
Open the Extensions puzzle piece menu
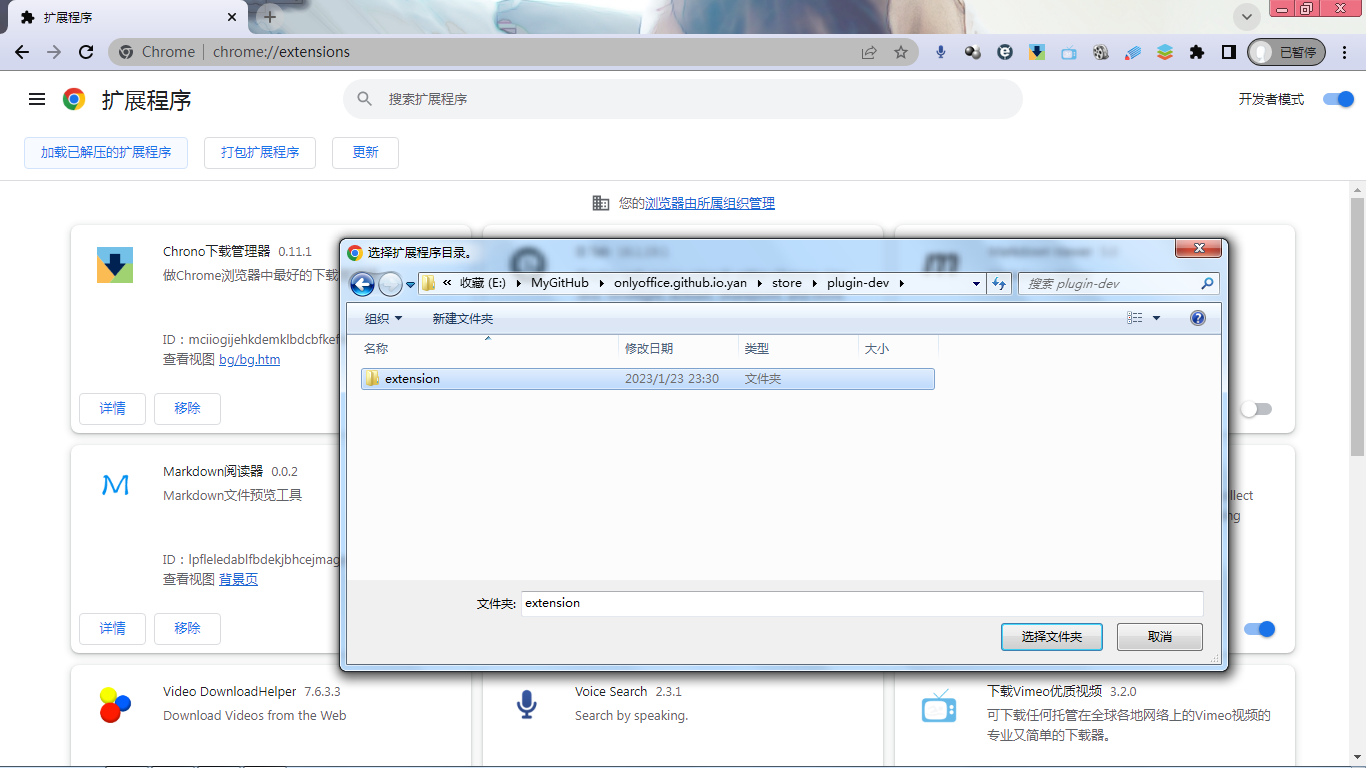click(1197, 52)
